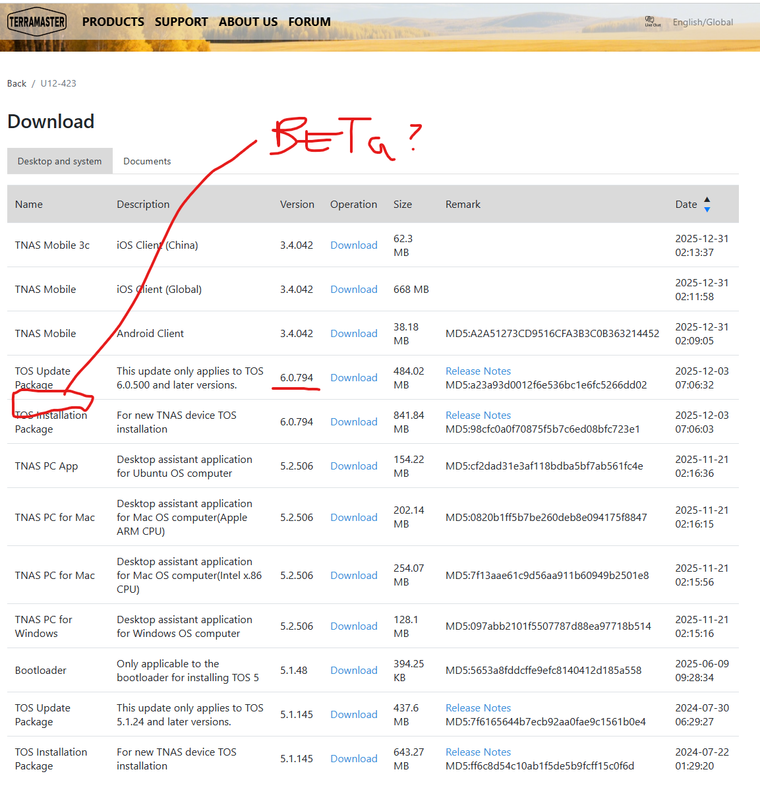Image resolution: width=760 pixels, height=800 pixels.
Task: Open Release Notes for the 484.02 MB TOS 6.0.794 update package
Action: 478,371
